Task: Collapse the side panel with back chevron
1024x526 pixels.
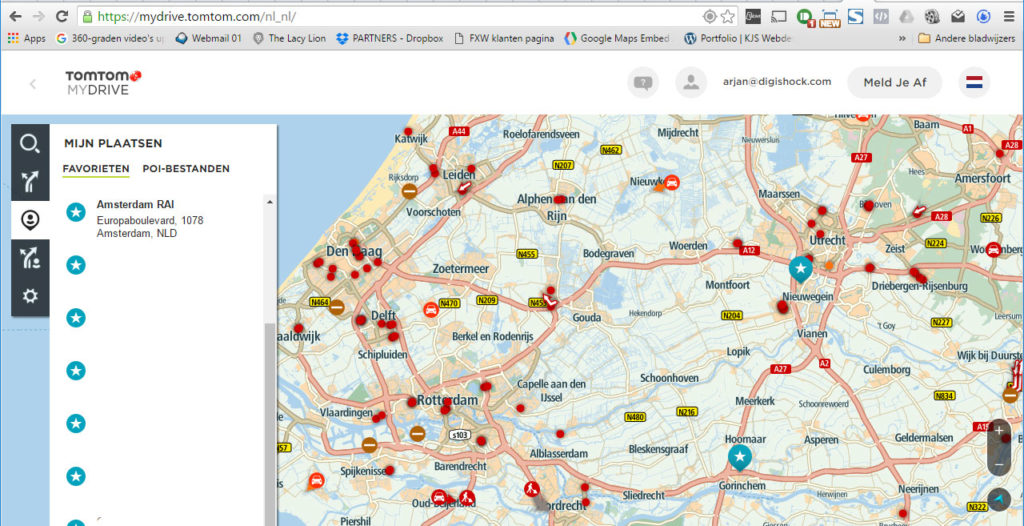Action: click(33, 84)
